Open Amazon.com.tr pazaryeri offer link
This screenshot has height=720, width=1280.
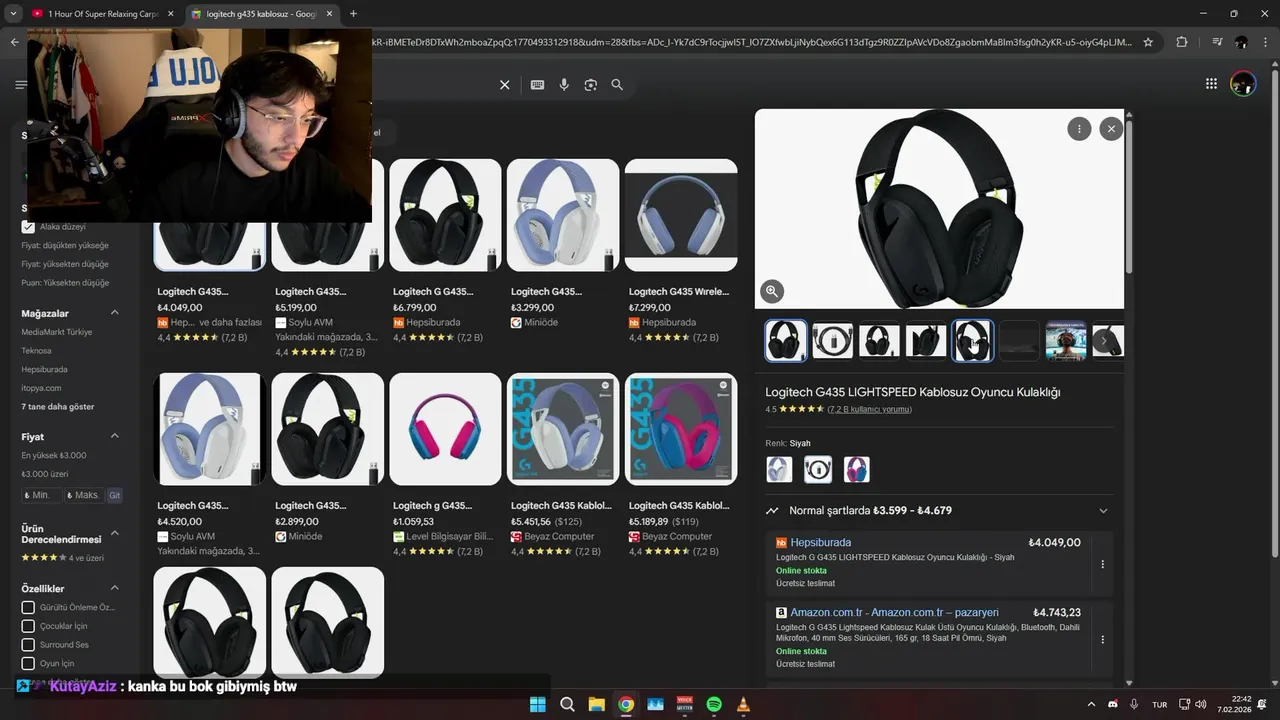(894, 613)
